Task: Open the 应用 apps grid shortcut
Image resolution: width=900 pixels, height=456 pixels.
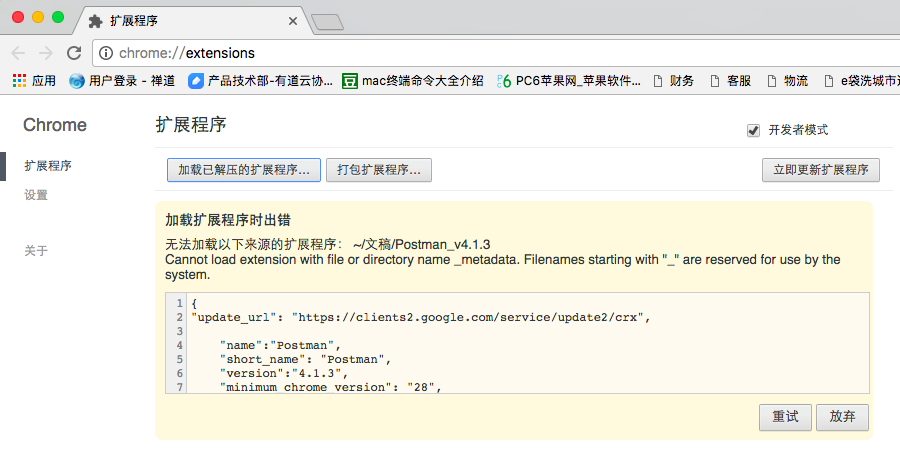Action: [33, 81]
